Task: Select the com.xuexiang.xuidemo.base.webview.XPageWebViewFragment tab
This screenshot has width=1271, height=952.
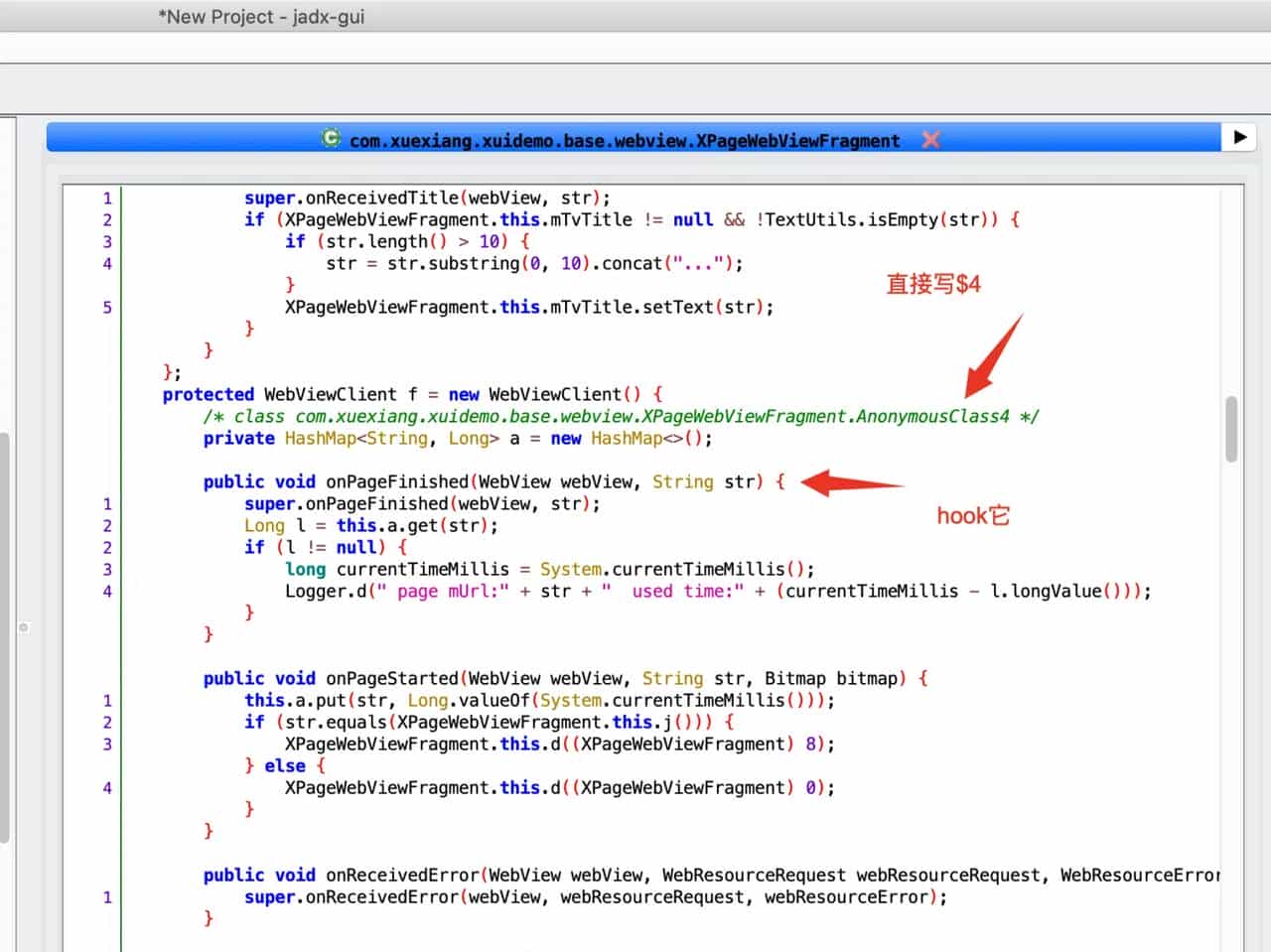Action: click(x=624, y=141)
